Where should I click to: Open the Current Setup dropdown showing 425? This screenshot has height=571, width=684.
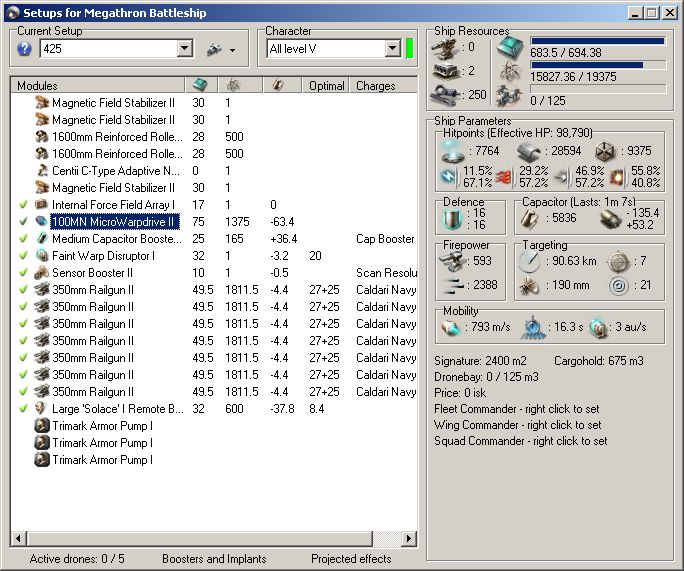click(x=184, y=49)
